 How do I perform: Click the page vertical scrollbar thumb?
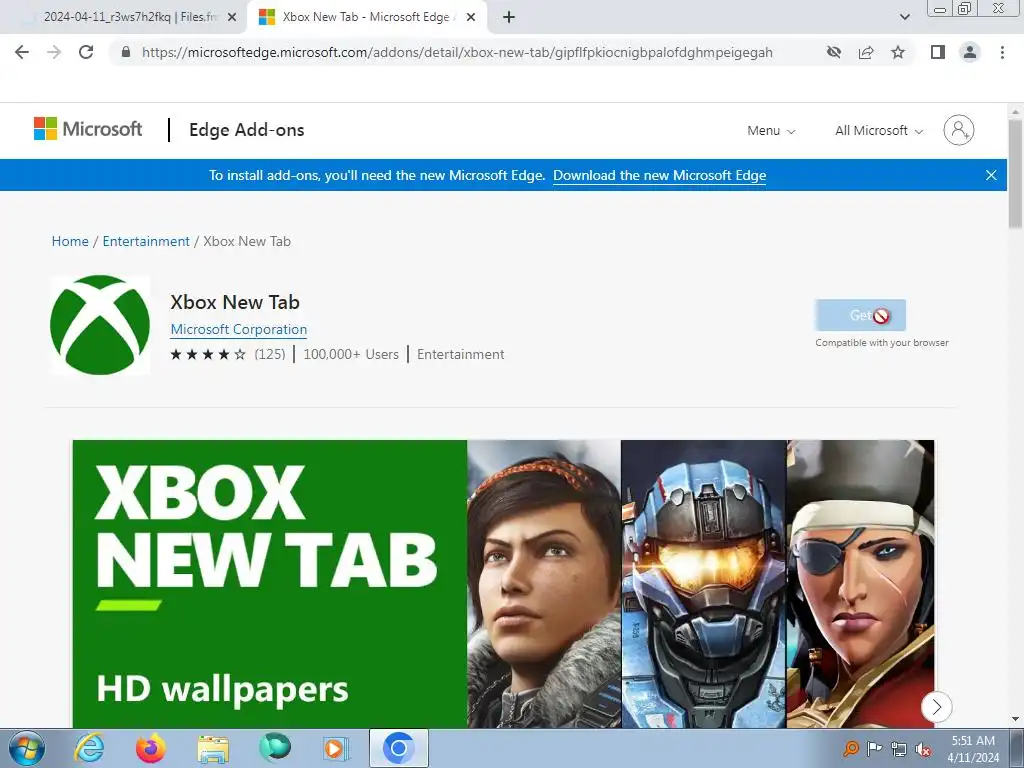tap(1016, 174)
